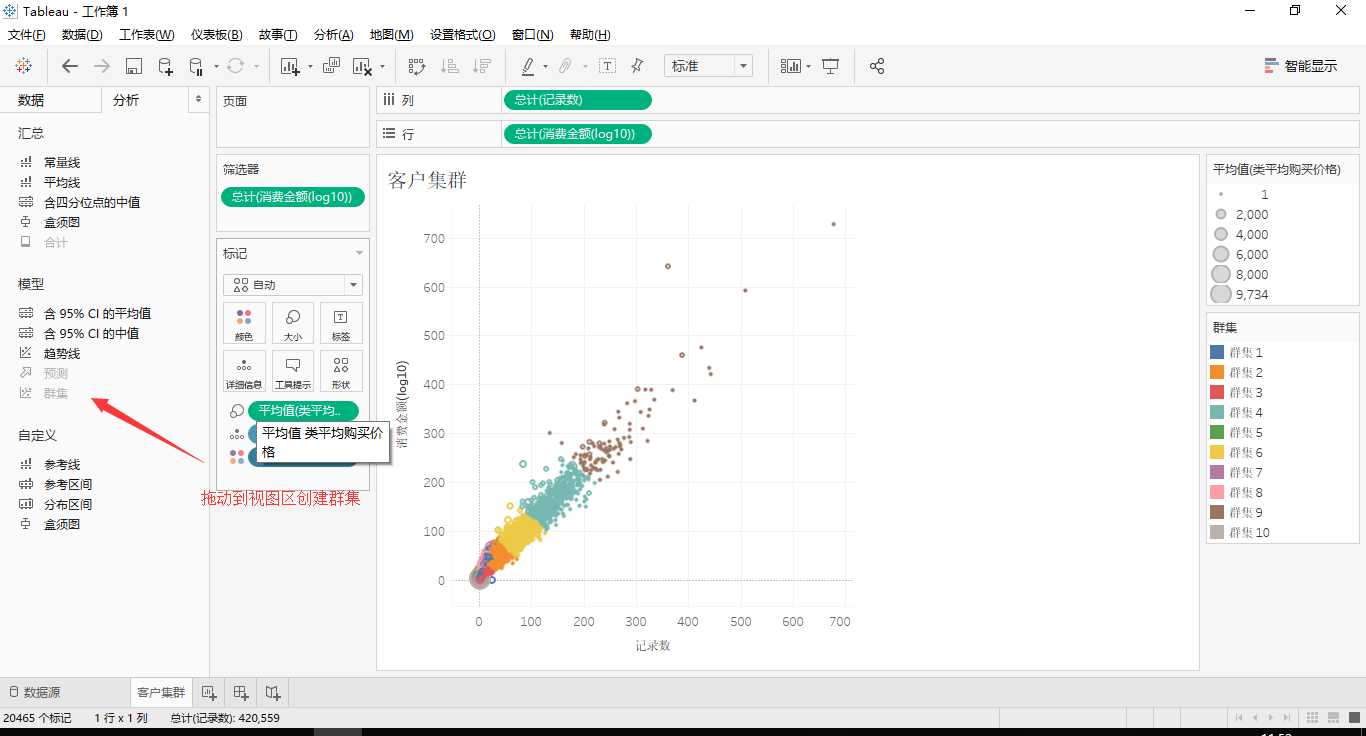Viewport: 1366px width, 736px height.
Task: Click the fix axes pin icon
Action: (637, 66)
